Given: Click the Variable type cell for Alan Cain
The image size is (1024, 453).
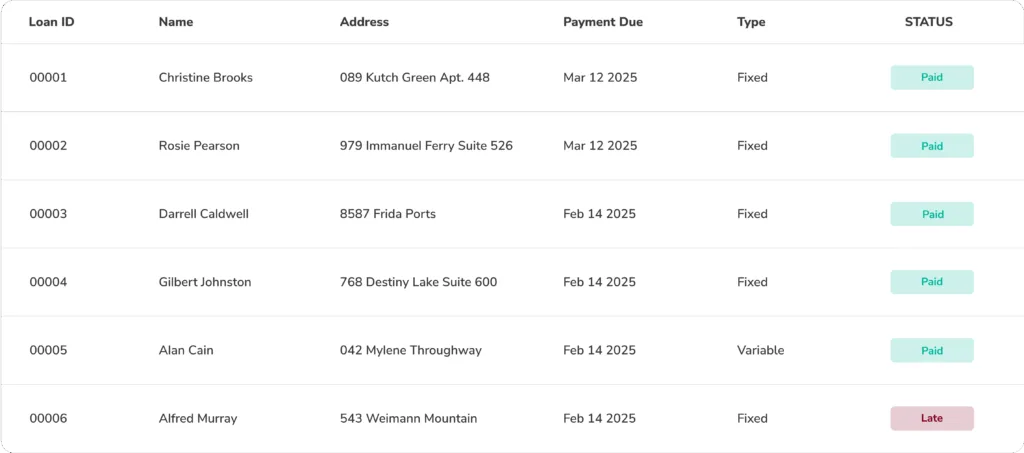Looking at the screenshot, I should [760, 351].
